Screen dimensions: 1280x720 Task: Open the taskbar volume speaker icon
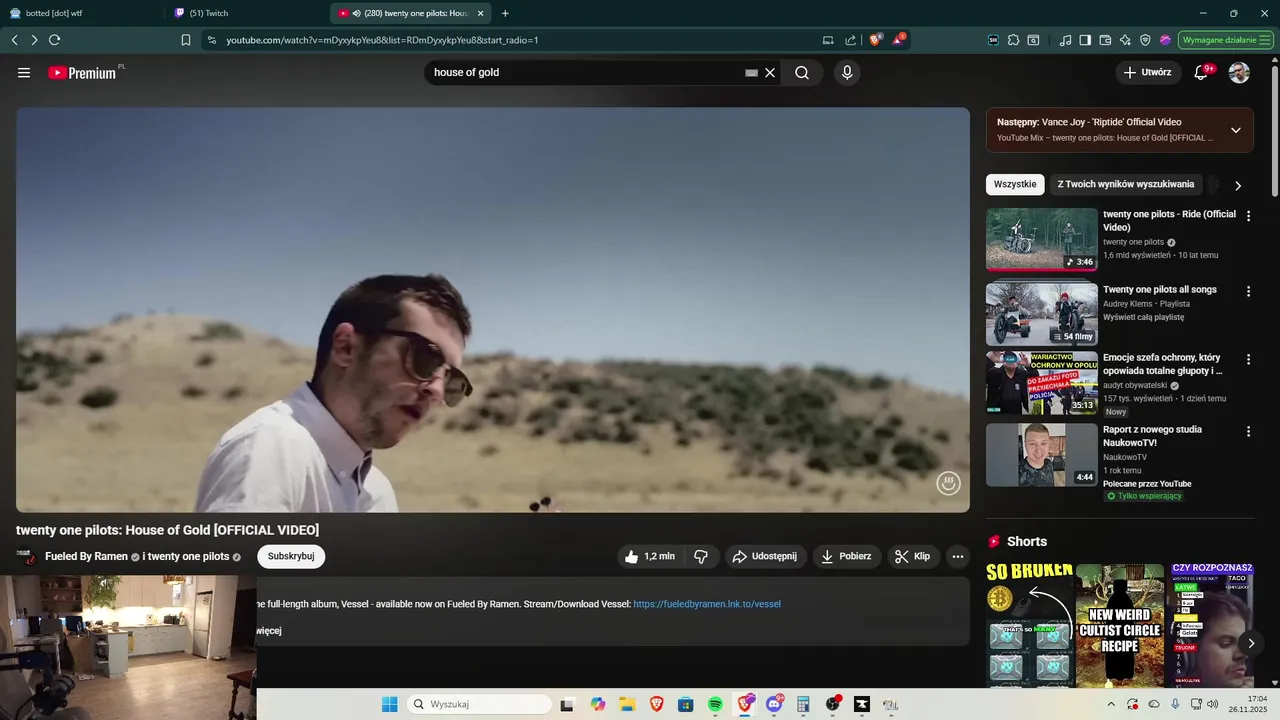pos(1212,704)
